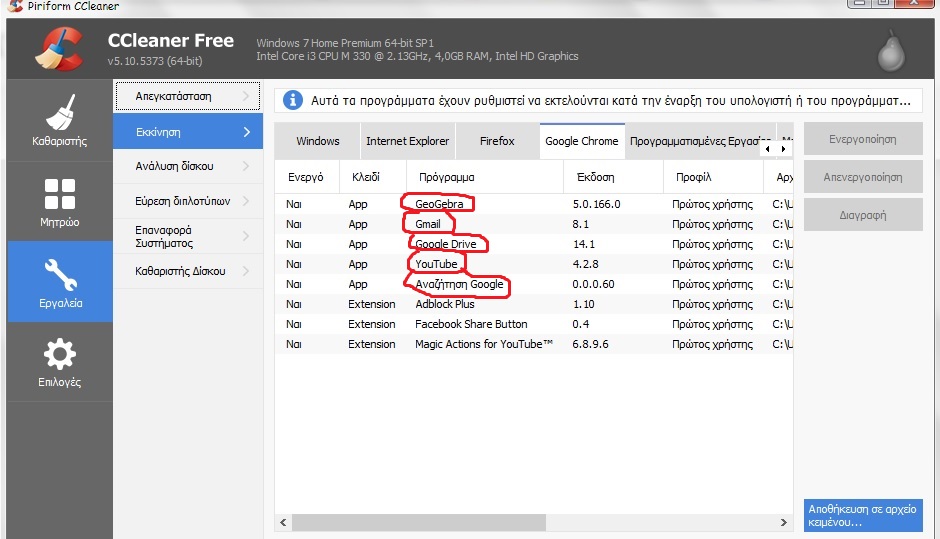
Task: Switch to the Windows tab
Action: pos(317,141)
